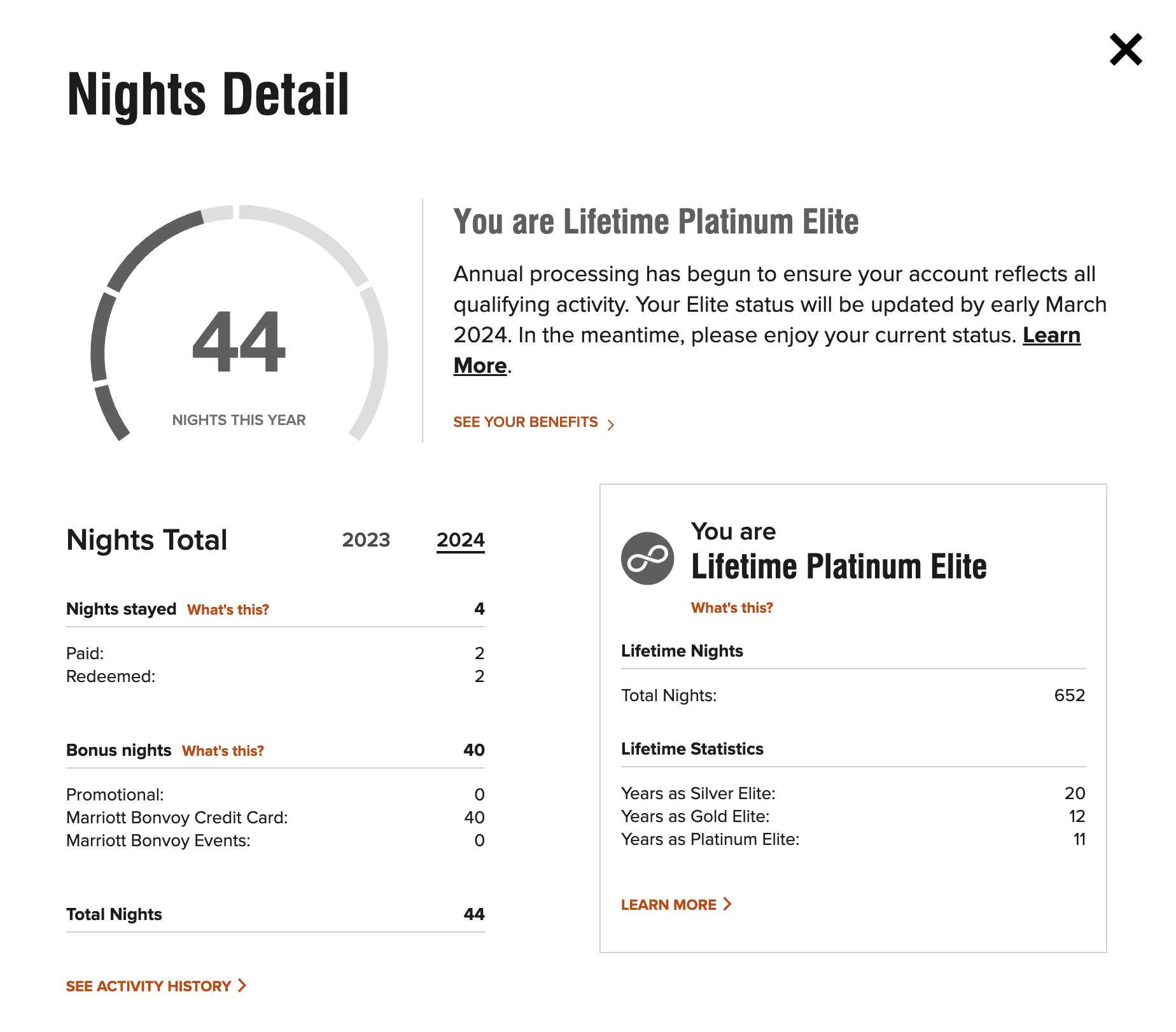View SEE ACTIVITY HISTORY

(x=148, y=986)
